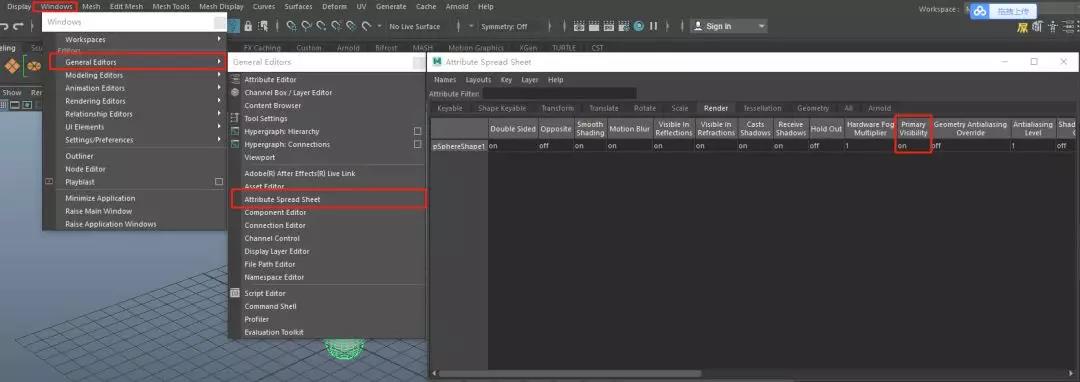This screenshot has height=382, width=1080.
Task: Click the yellow modeling toolkit icon
Action: point(1023,28)
